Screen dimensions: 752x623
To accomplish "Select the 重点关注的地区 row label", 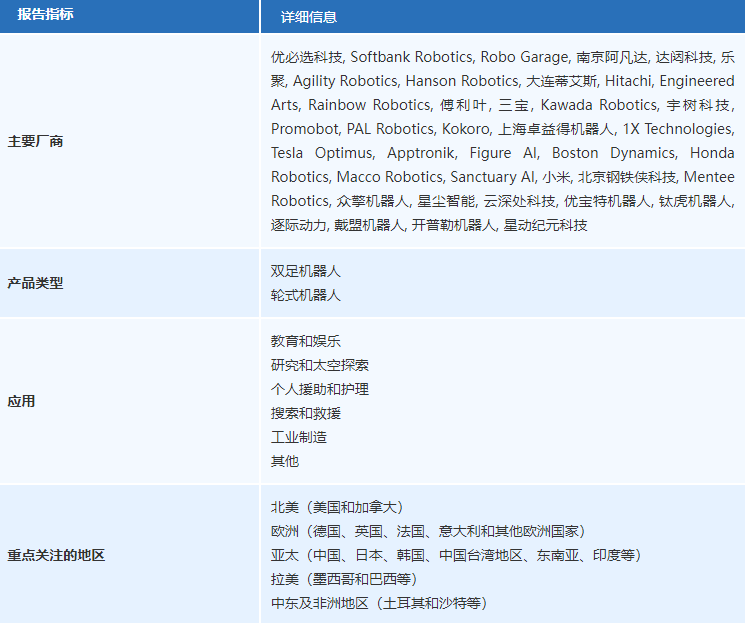I will click(56, 555).
